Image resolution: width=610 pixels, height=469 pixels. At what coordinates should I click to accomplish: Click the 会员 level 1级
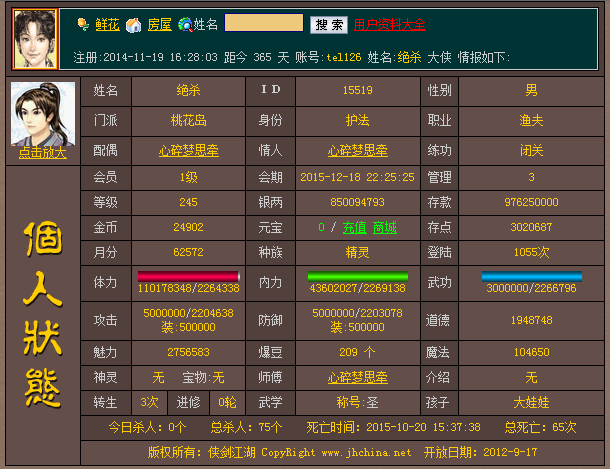188,177
